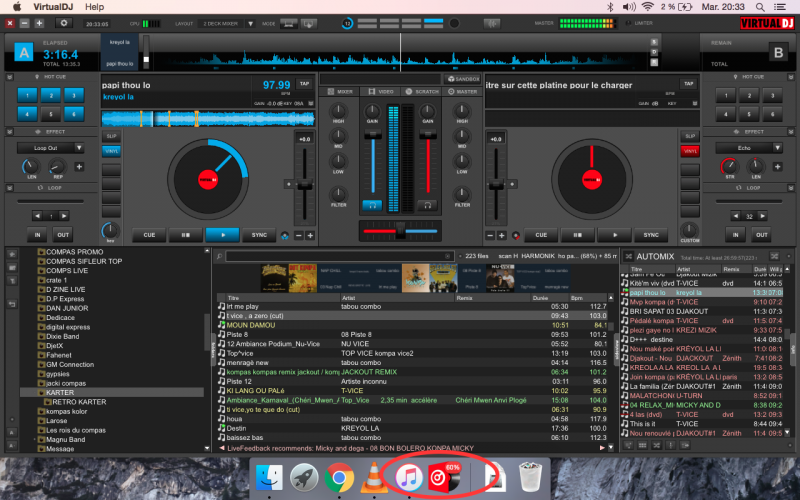Open Google Chrome from the Dock
The height and width of the screenshot is (500, 800).
[x=339, y=478]
